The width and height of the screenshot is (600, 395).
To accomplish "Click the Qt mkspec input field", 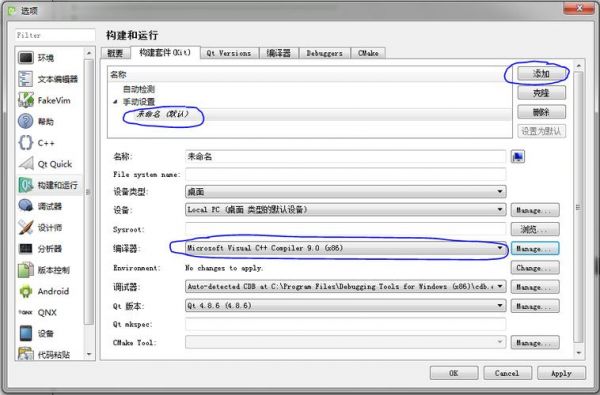I will pos(346,324).
